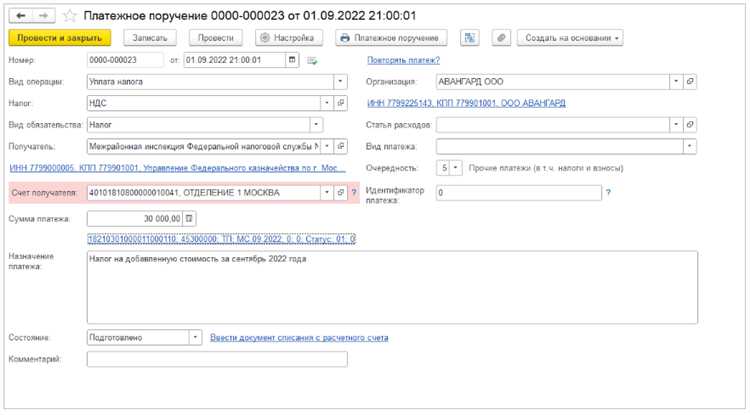The width and height of the screenshot is (750, 415).
Task: Expand the 'Вид обязательства' dropdown
Action: coord(316,125)
